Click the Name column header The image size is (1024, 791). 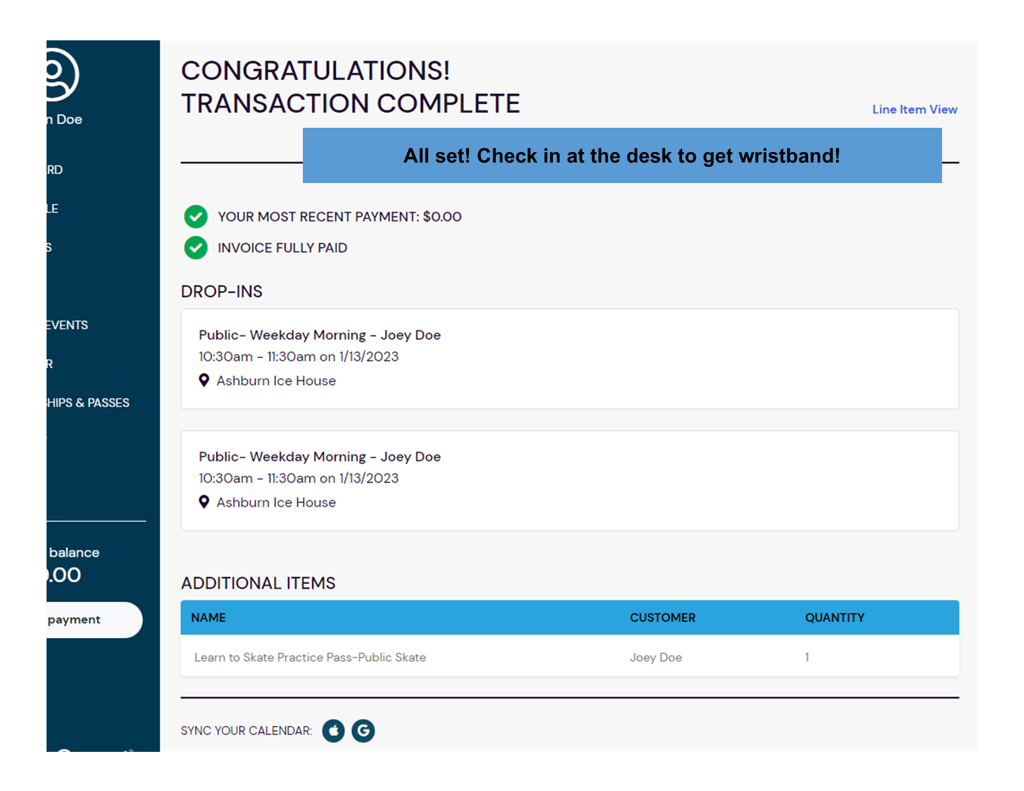pos(209,618)
